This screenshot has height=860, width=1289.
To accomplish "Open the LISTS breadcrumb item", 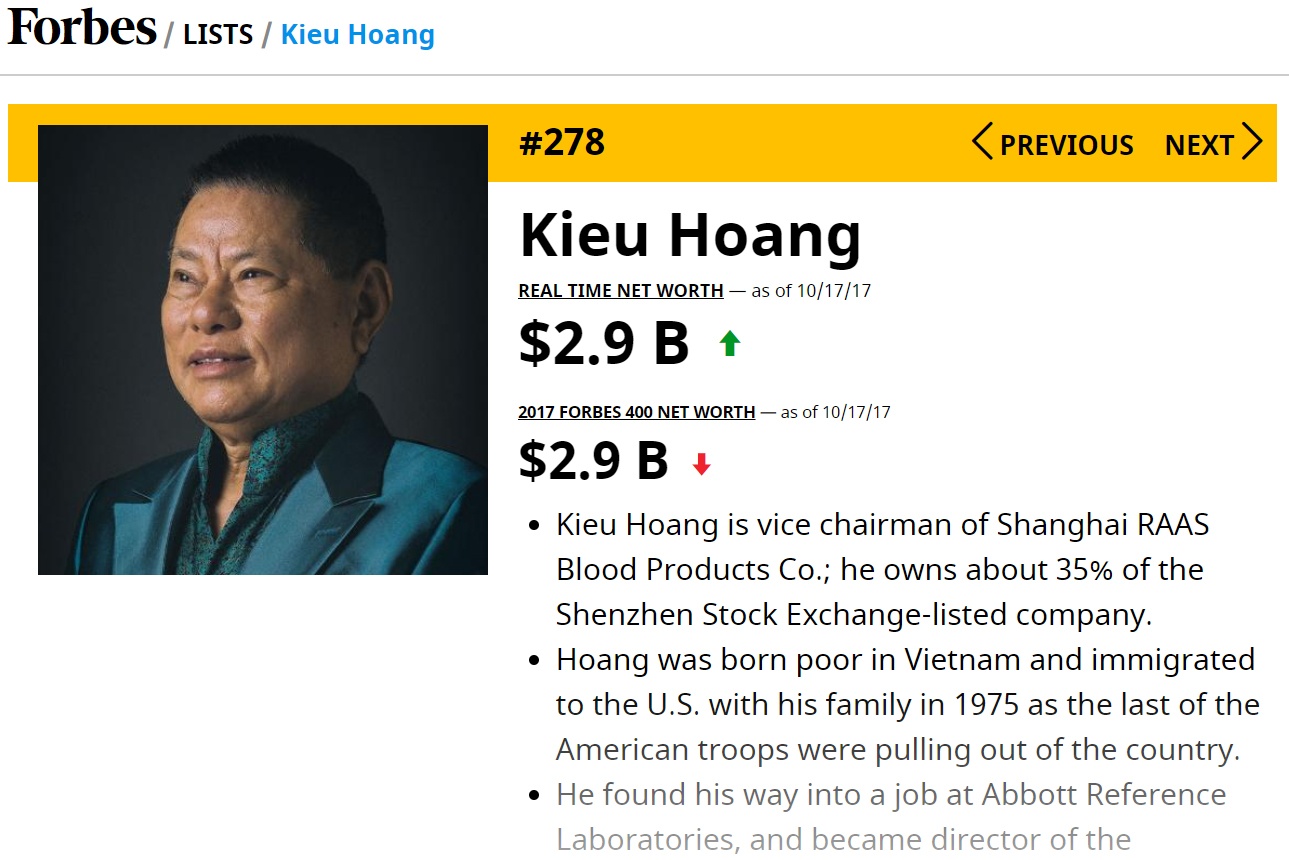I will (x=217, y=33).
